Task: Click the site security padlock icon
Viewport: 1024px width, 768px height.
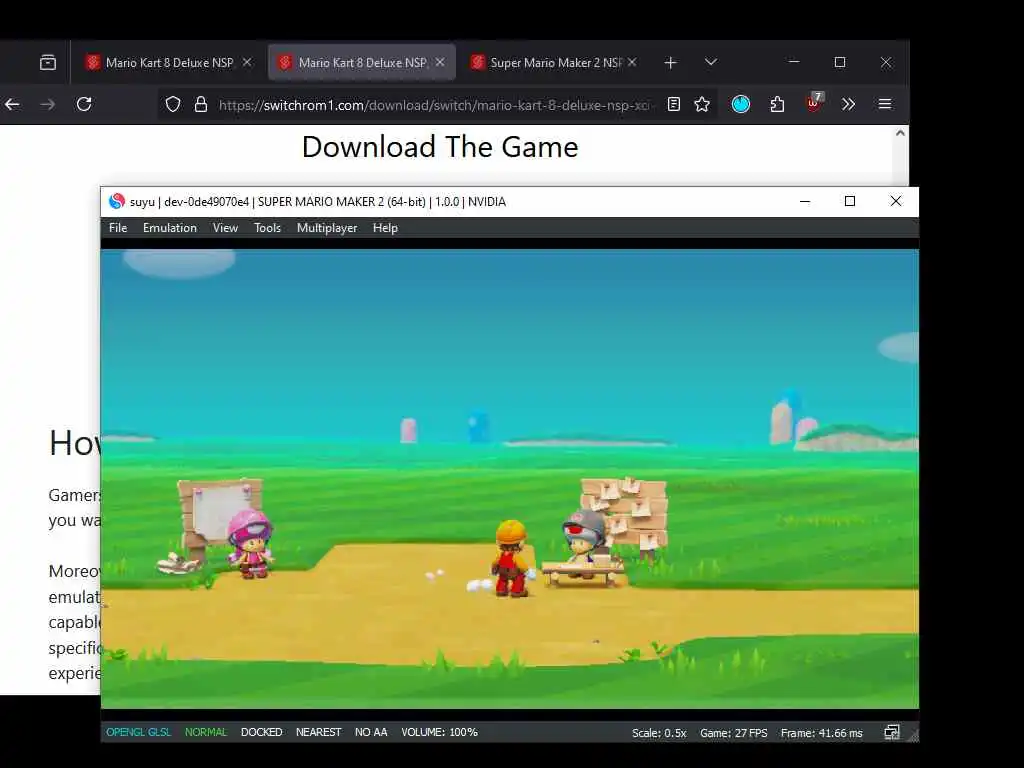Action: (201, 104)
